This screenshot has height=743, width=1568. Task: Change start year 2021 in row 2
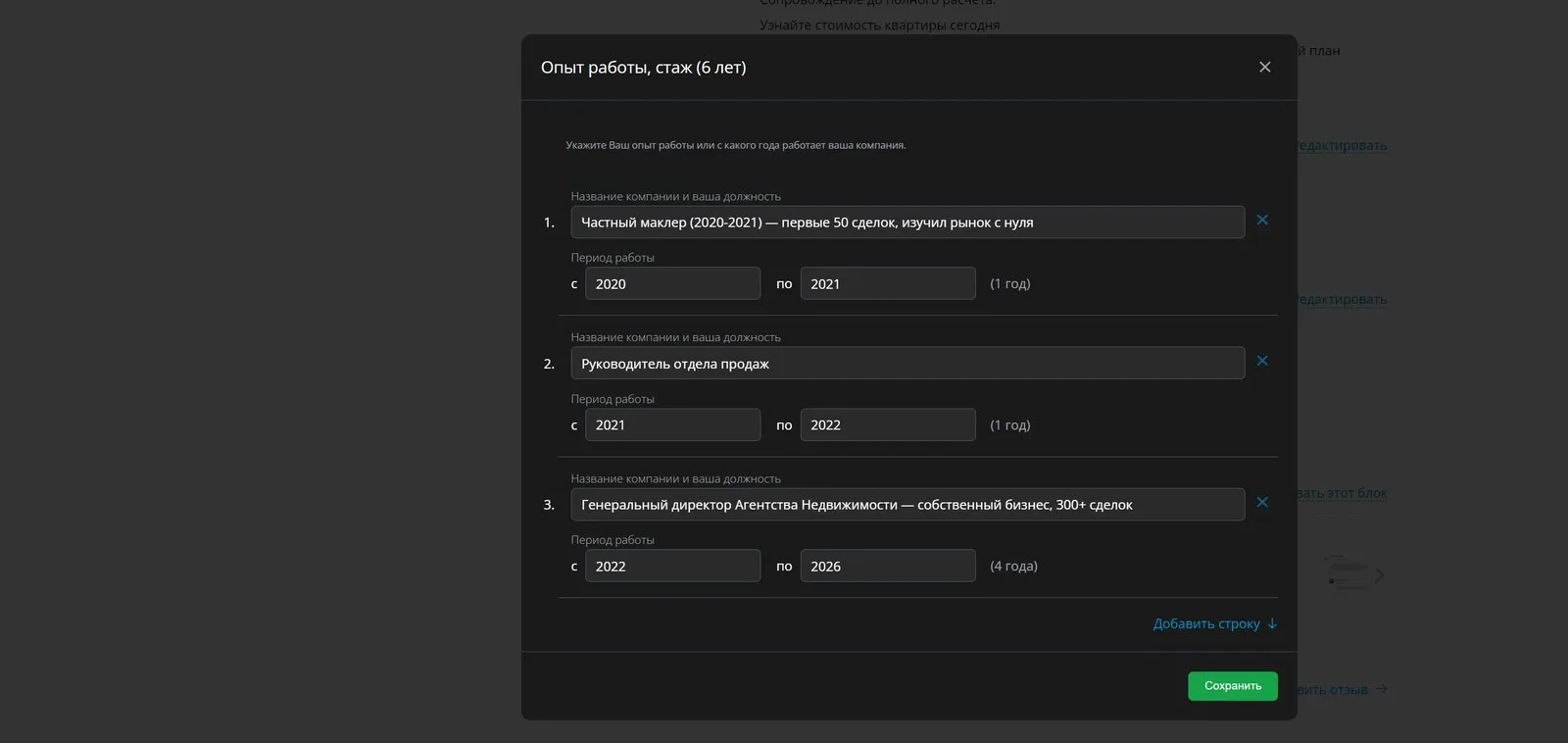[x=672, y=424]
